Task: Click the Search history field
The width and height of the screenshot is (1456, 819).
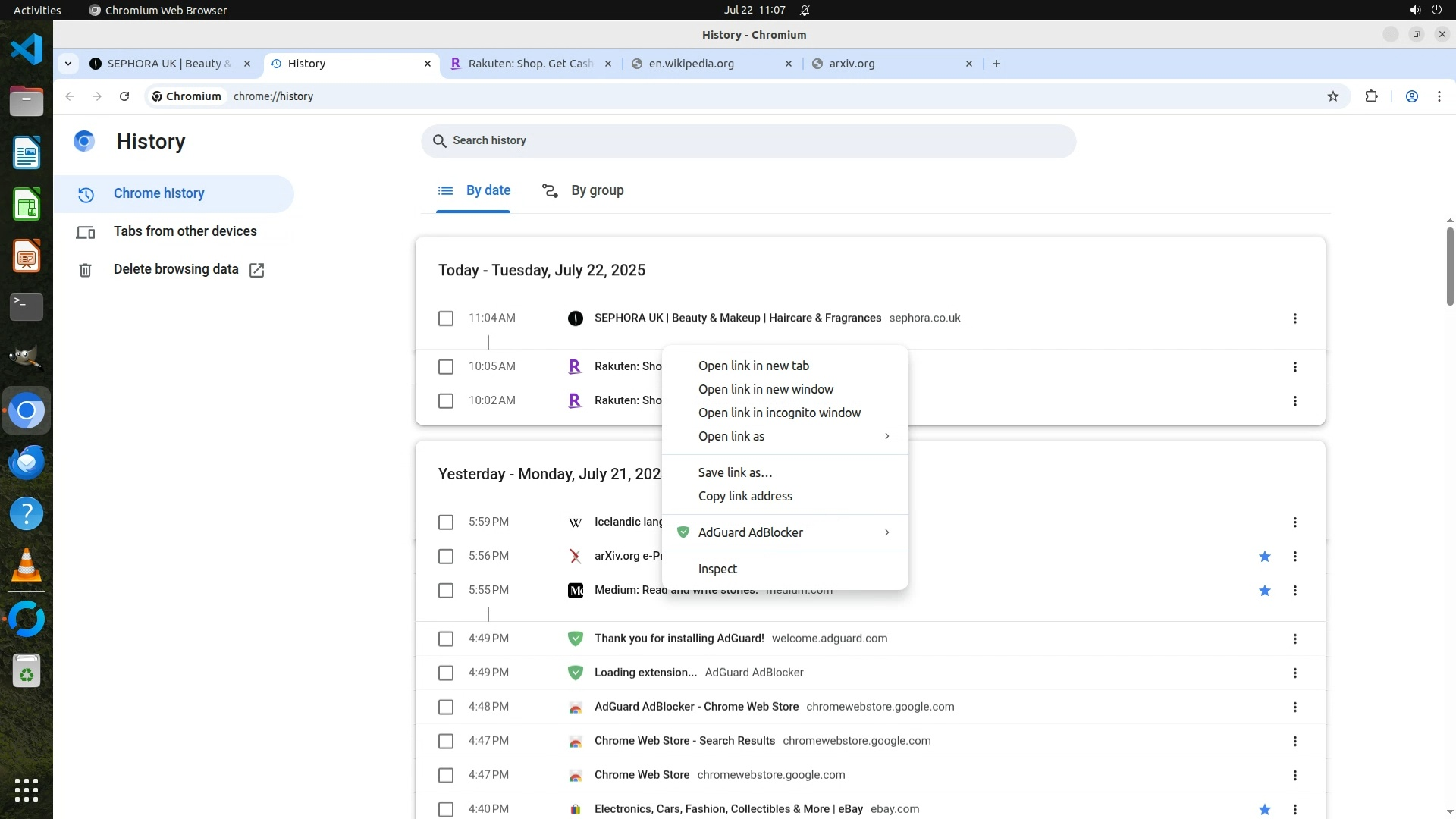Action: [x=748, y=141]
